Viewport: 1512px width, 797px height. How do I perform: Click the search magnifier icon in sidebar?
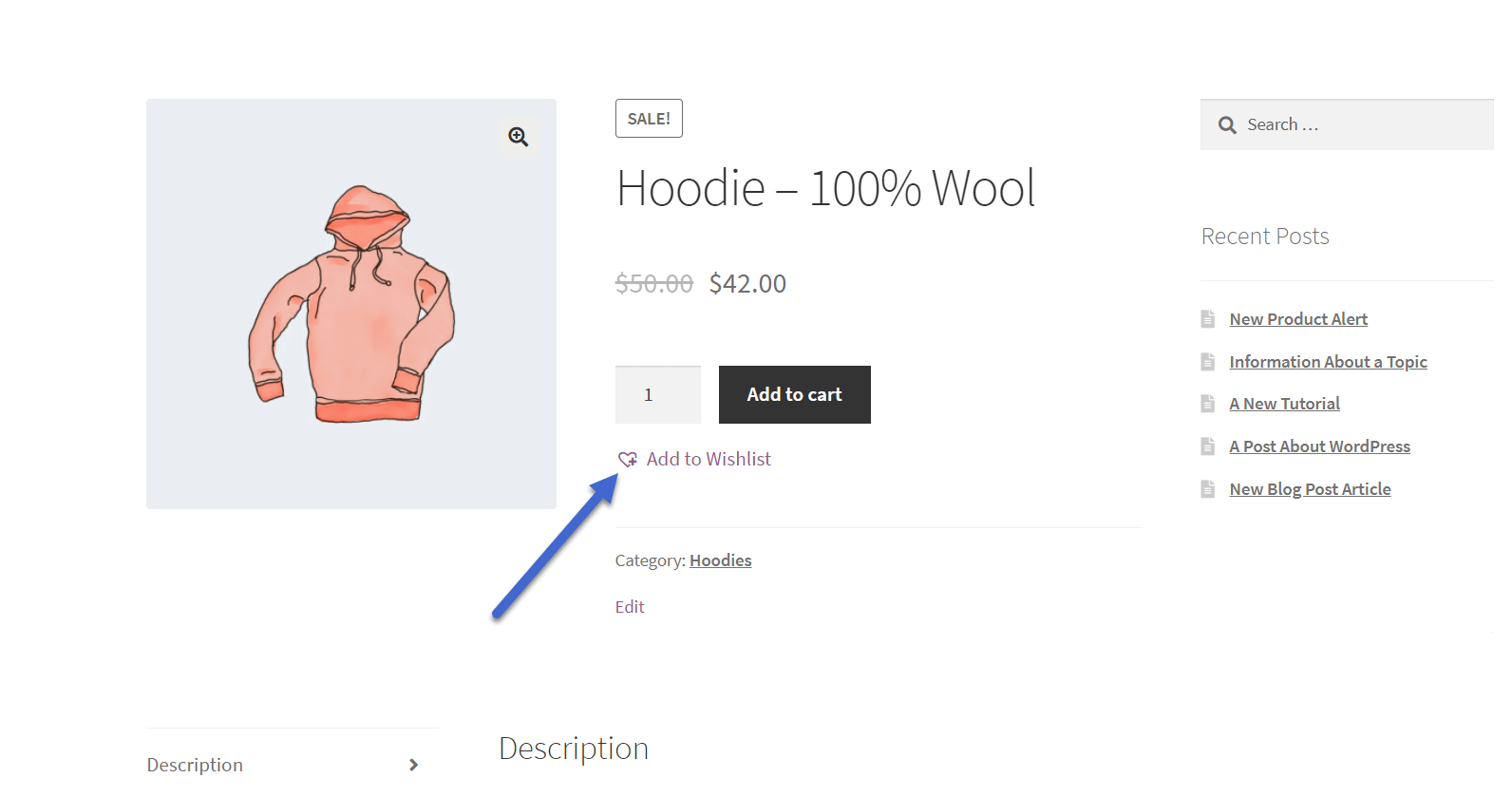coord(1226,124)
